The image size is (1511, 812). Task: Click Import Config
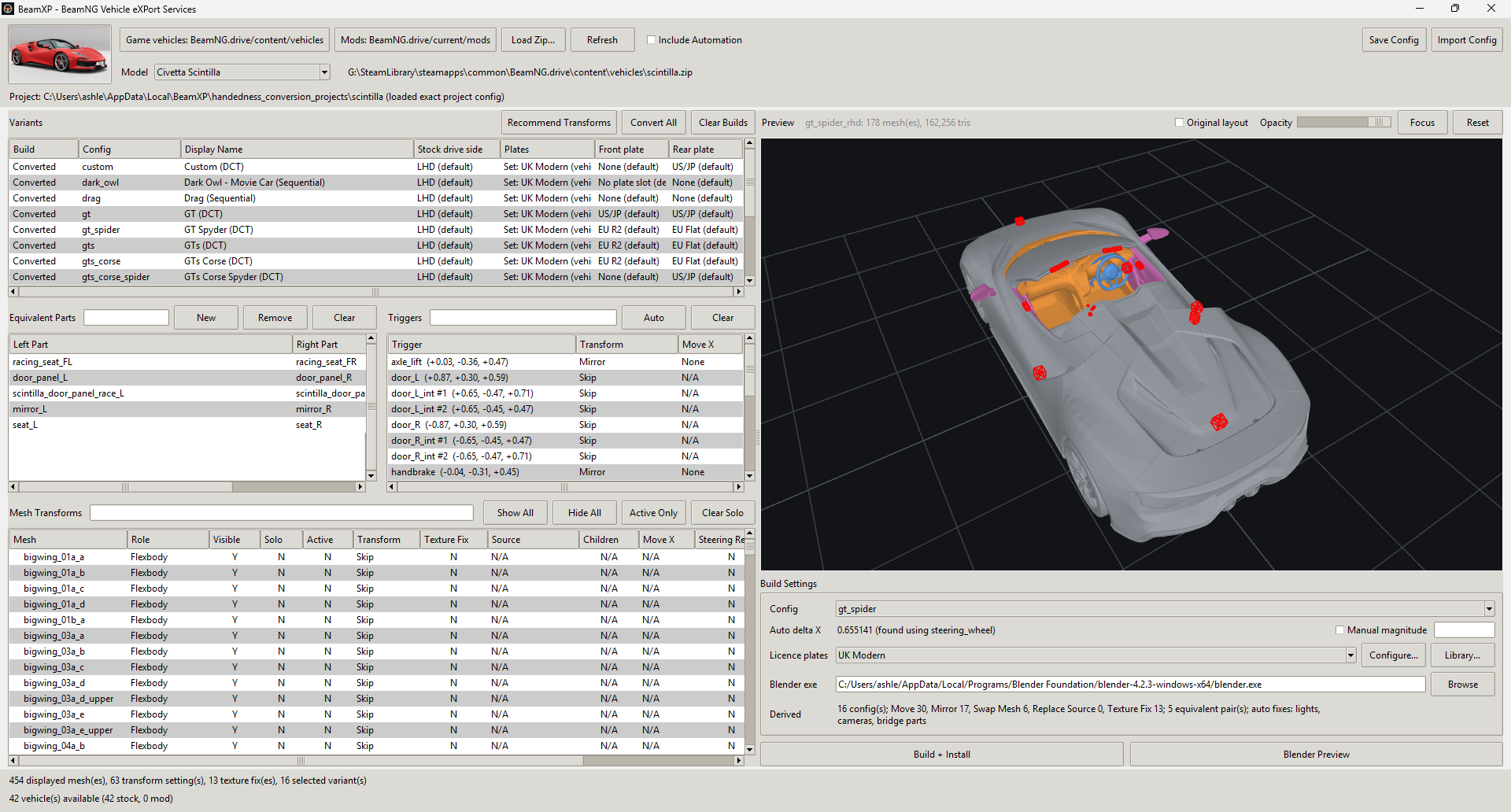click(x=1467, y=40)
